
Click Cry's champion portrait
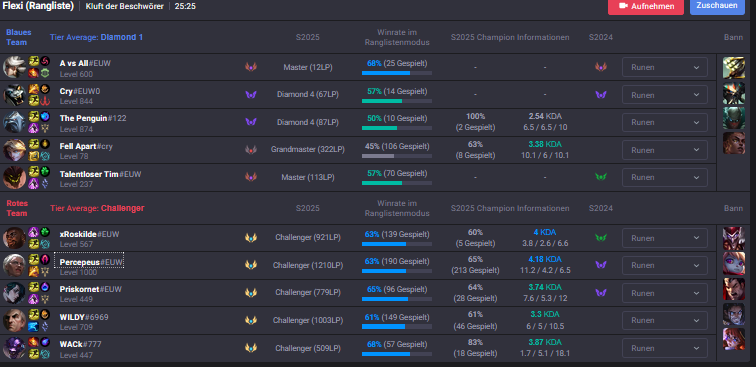click(x=14, y=95)
